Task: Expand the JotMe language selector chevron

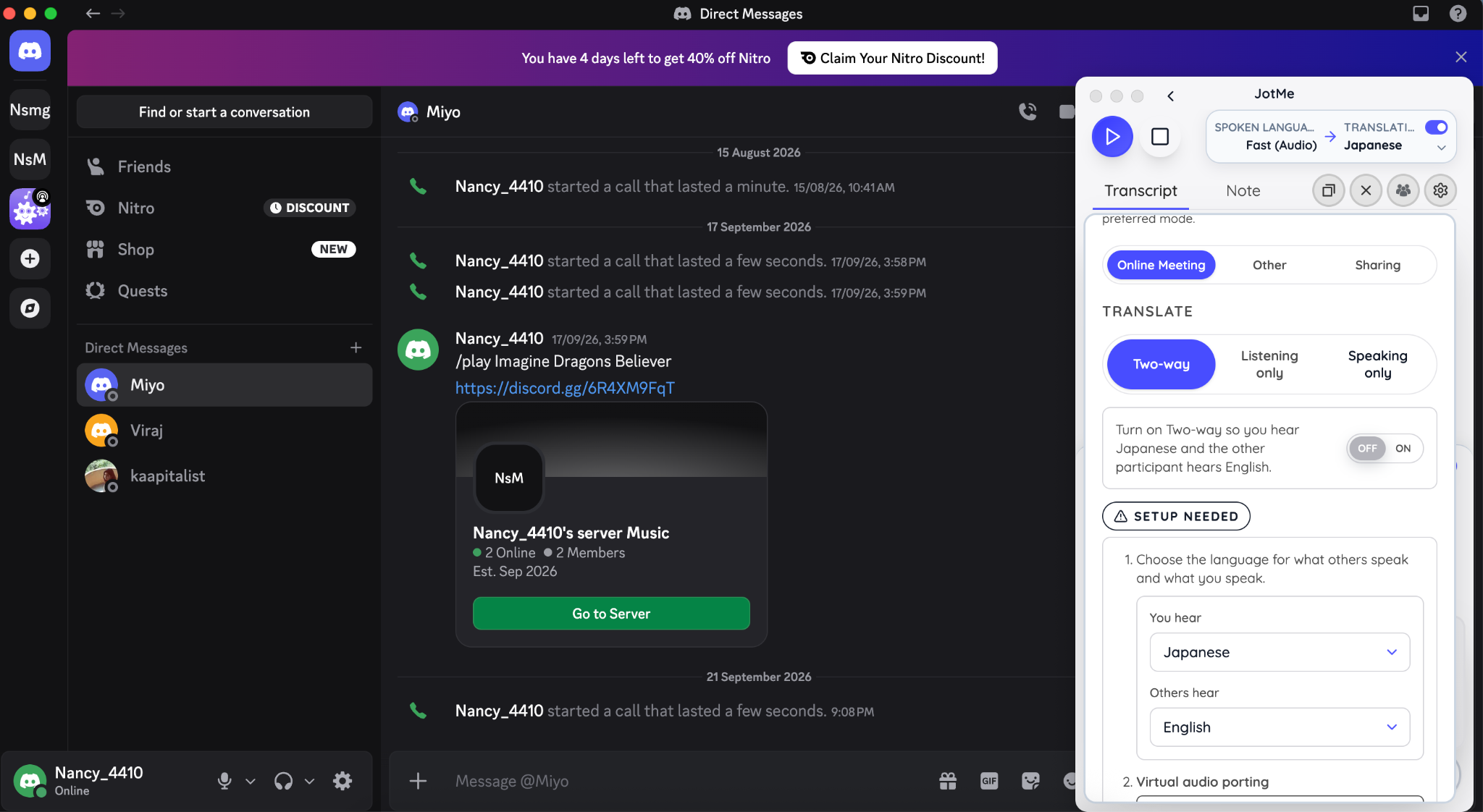Action: (1441, 148)
